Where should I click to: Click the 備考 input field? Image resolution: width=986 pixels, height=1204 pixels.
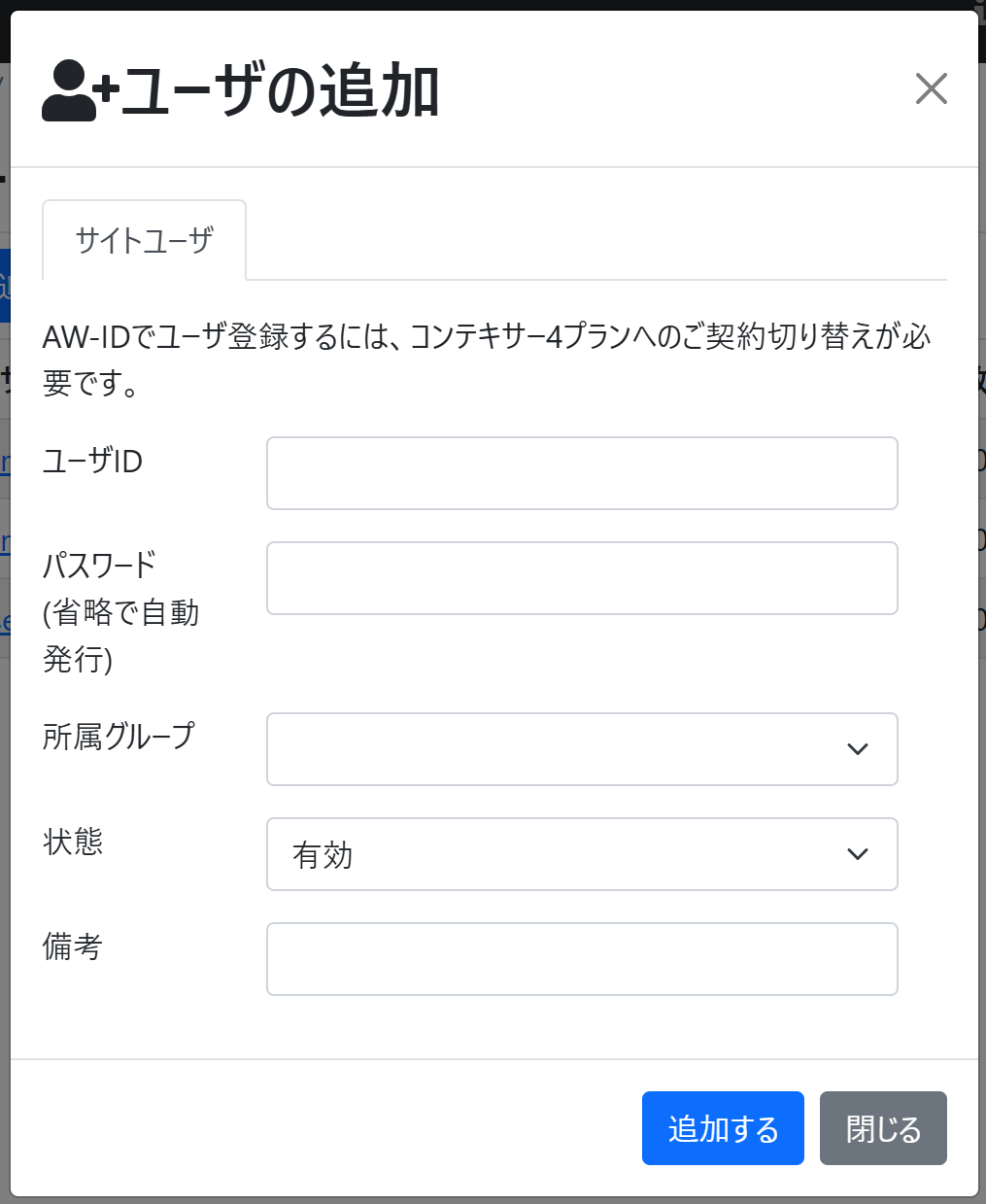(582, 959)
